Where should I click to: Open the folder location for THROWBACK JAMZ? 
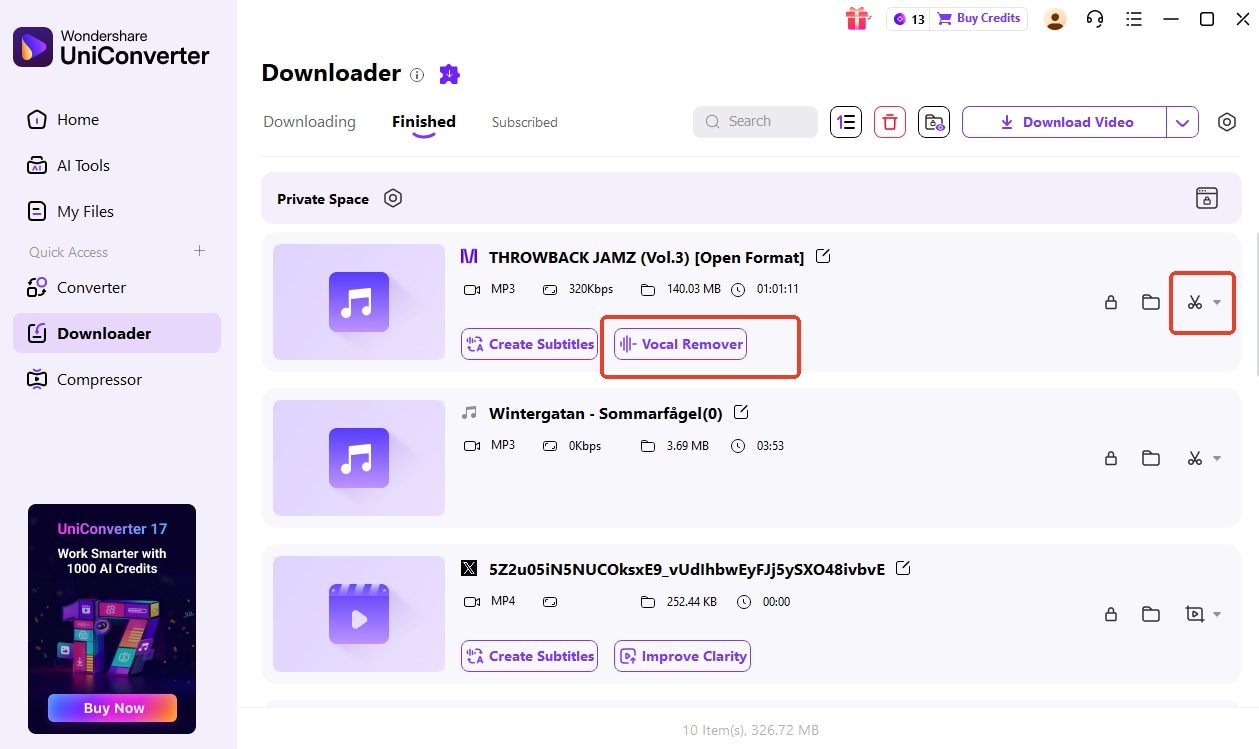pyautogui.click(x=1150, y=302)
